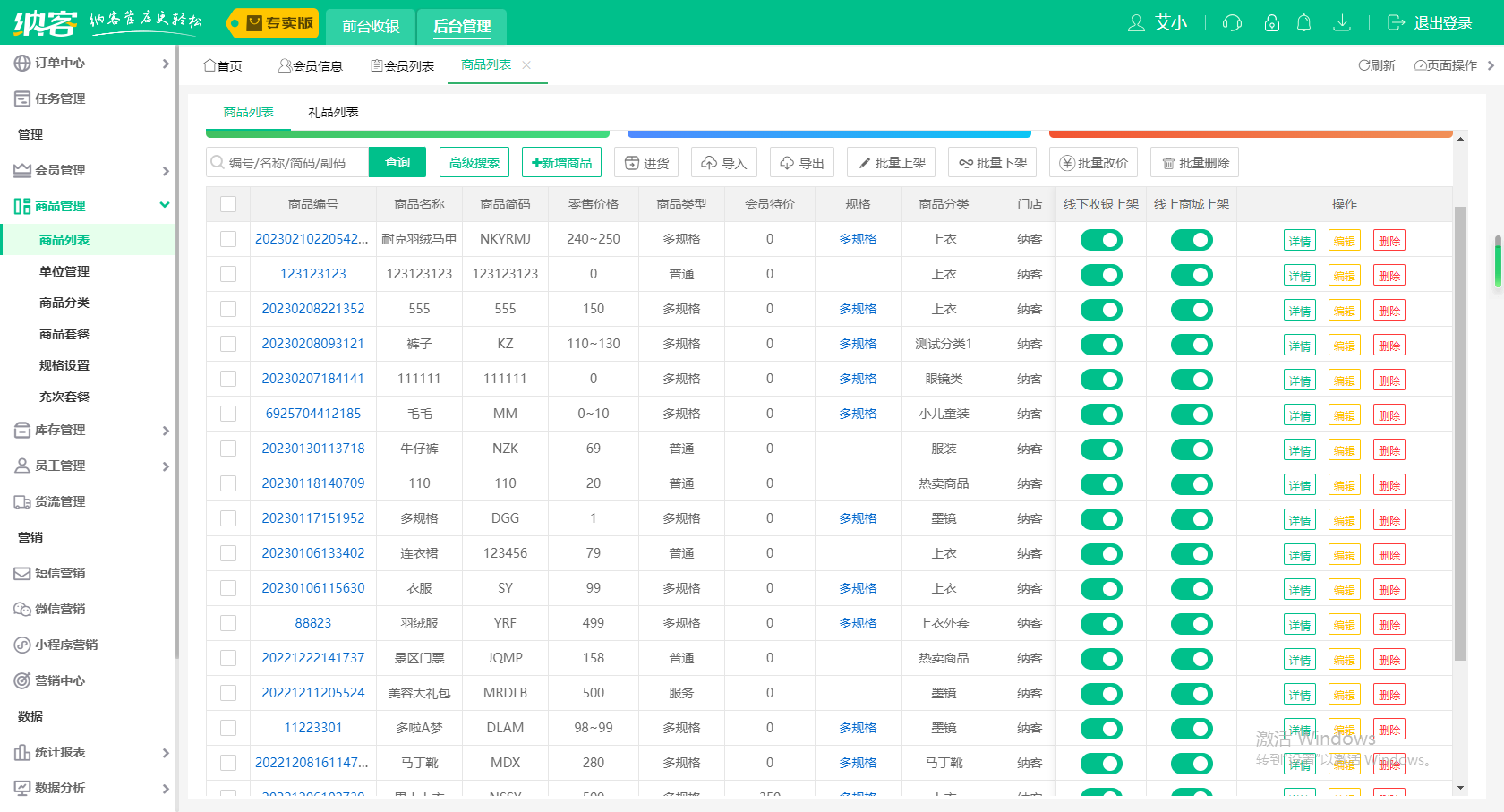Viewport: 1504px width, 812px height.
Task: Open the 会员信息 page tab
Action: click(x=310, y=65)
